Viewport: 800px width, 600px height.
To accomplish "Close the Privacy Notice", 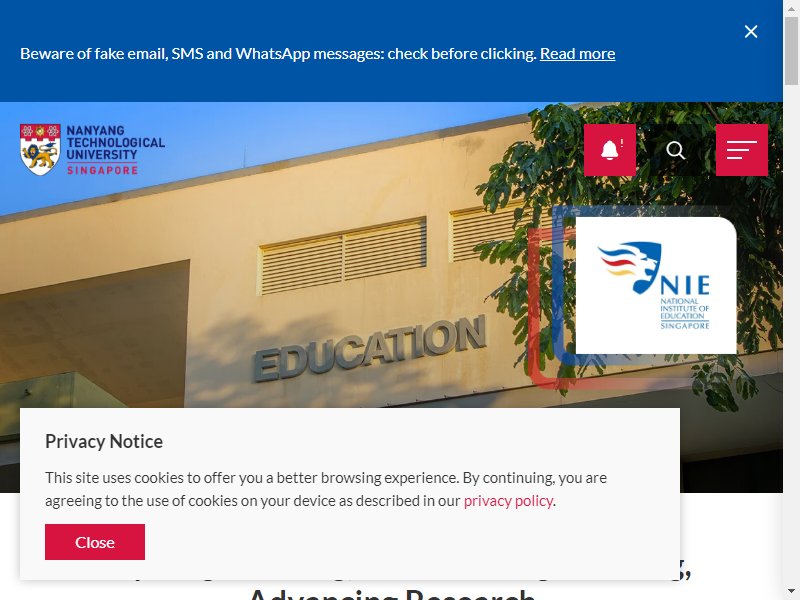I will pyautogui.click(x=95, y=542).
